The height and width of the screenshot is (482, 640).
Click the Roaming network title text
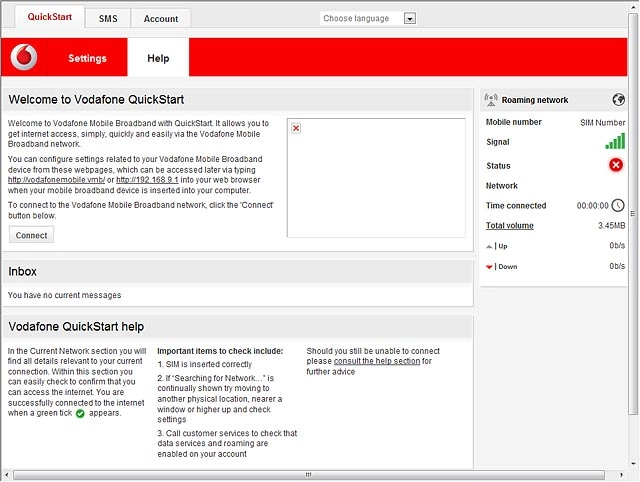(x=535, y=100)
